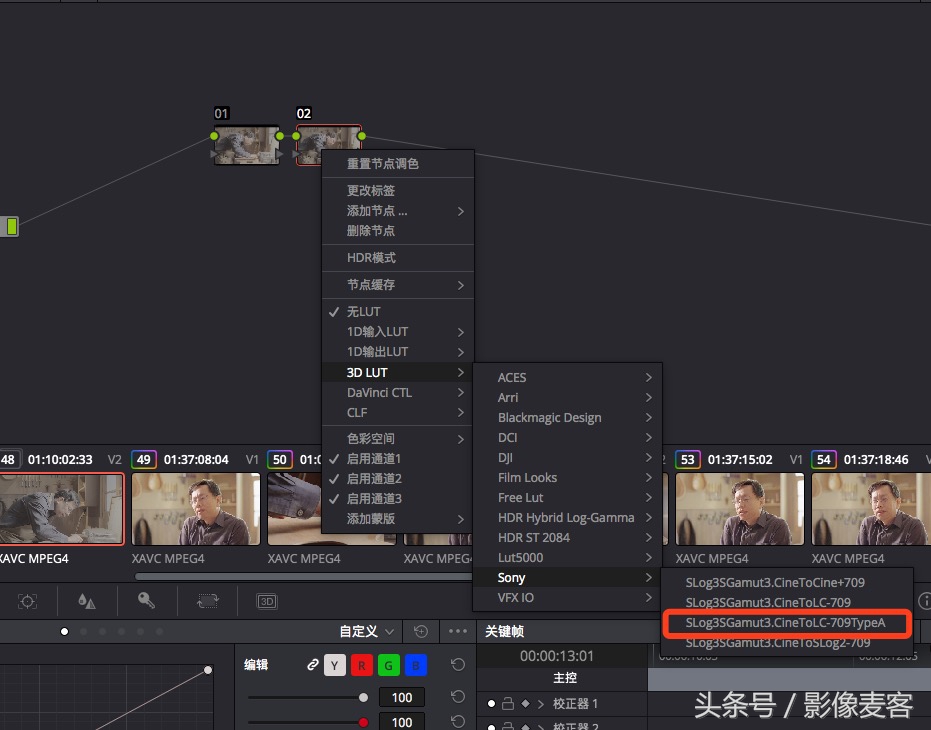Expand the 添加节点 submenu
Viewport: 931px width, 730px height.
397,211
